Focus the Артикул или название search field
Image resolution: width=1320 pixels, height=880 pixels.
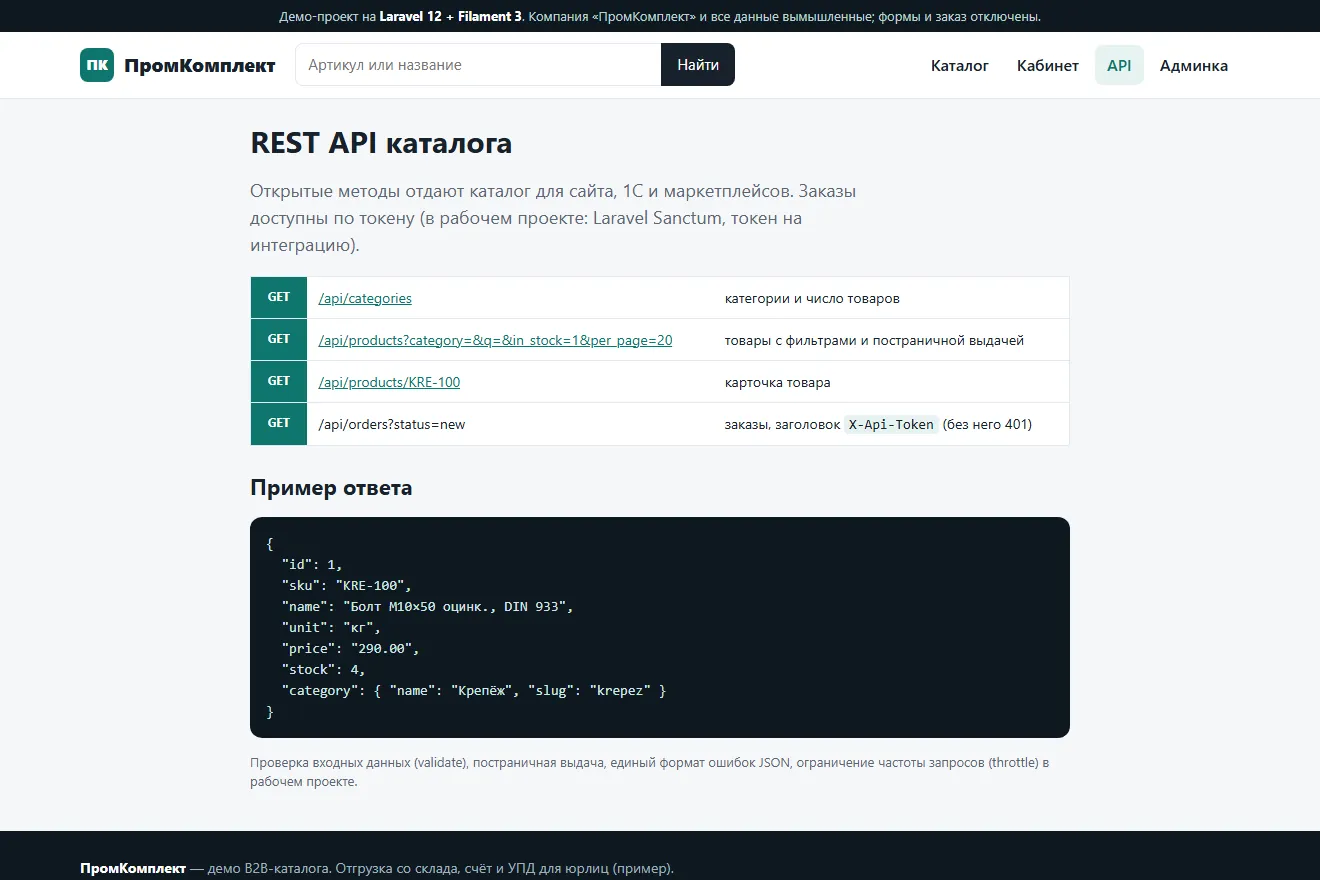(478, 65)
